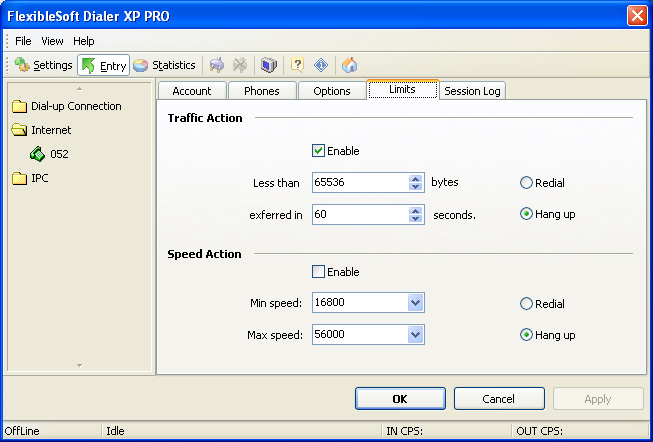Select the Internet folder in sidebar
Screen dimensions: 653x442
pyautogui.click(x=42, y=130)
